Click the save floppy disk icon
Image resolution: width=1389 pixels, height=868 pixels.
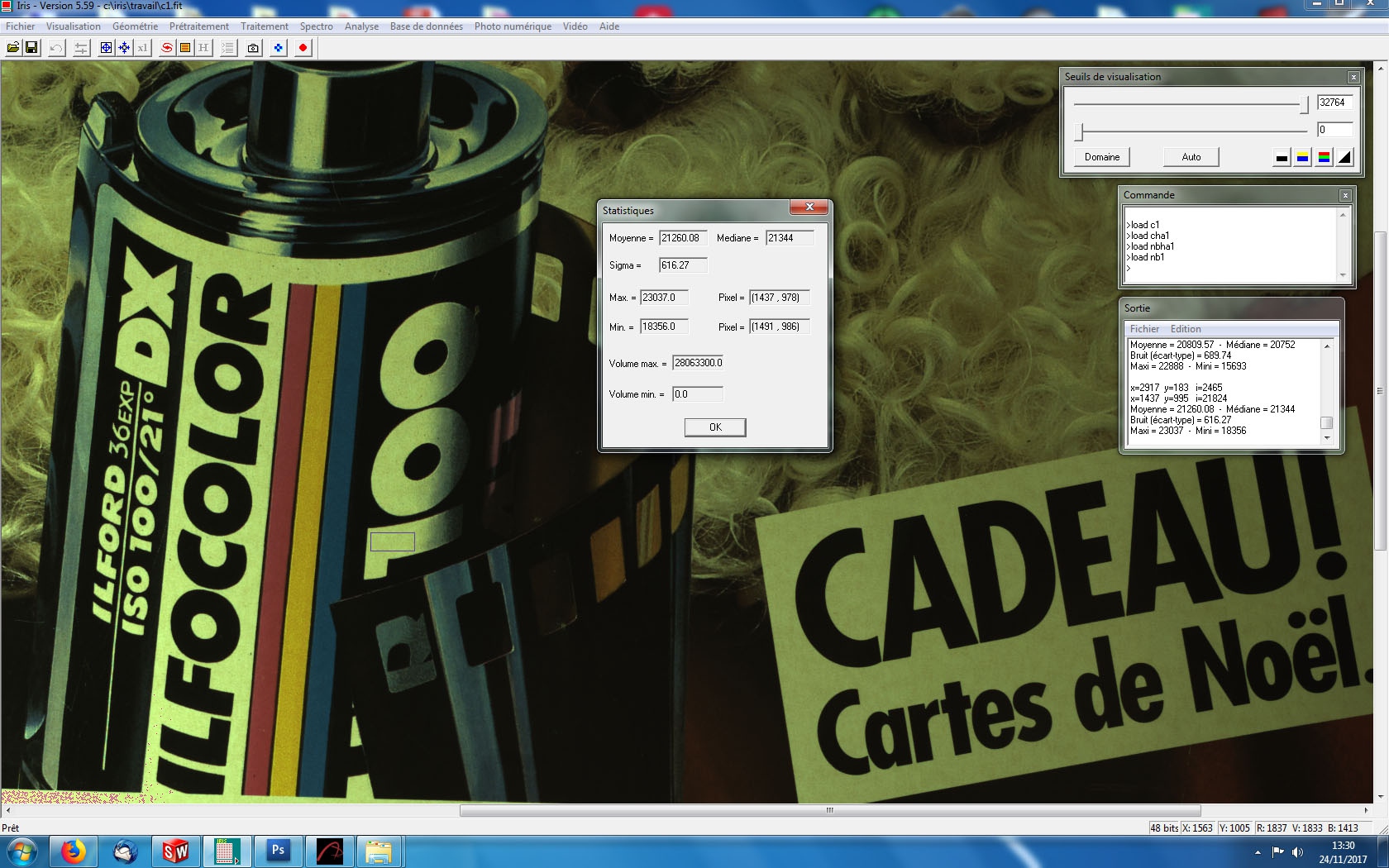pyautogui.click(x=31, y=48)
